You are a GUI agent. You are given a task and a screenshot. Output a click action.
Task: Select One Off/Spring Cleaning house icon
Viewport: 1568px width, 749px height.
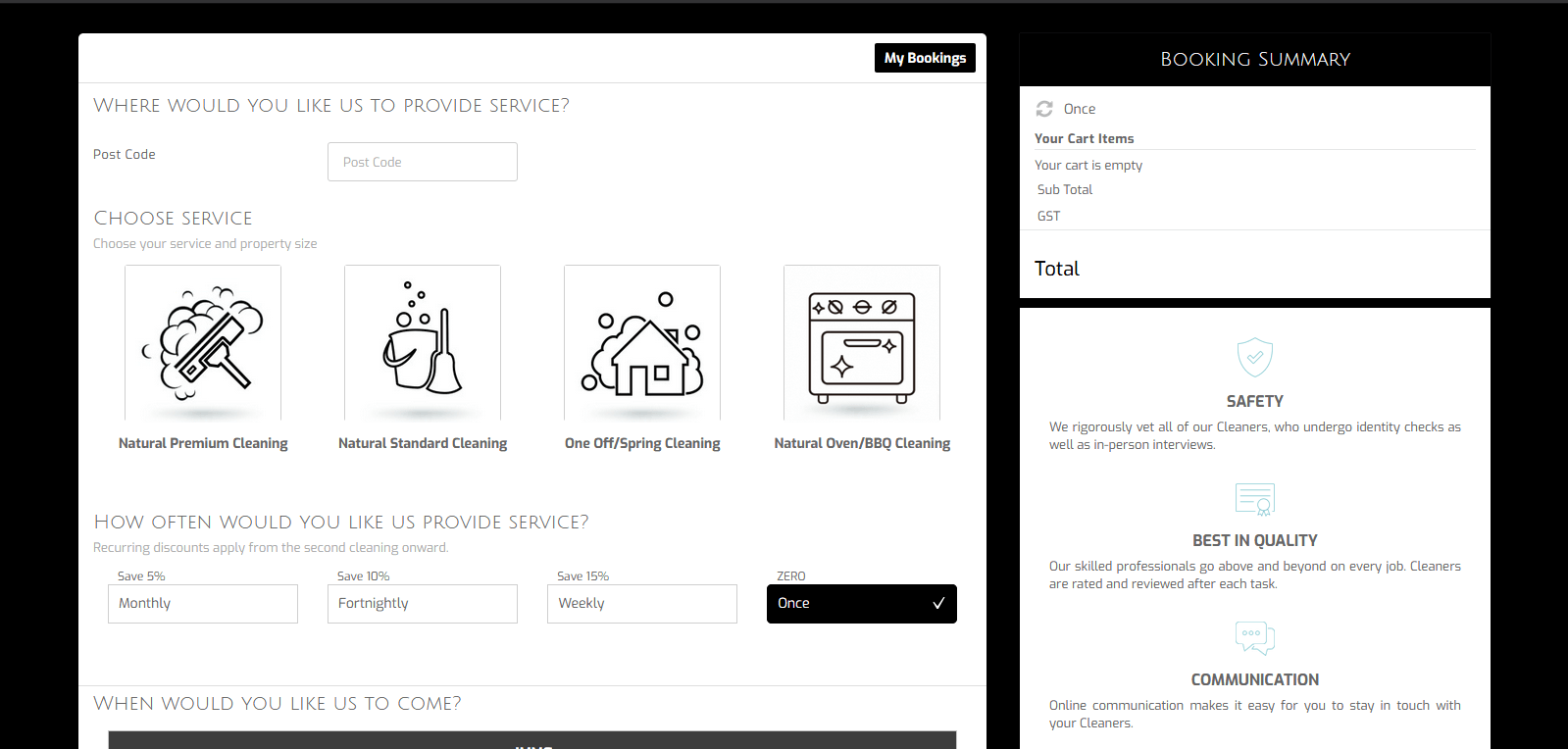pyautogui.click(x=642, y=343)
